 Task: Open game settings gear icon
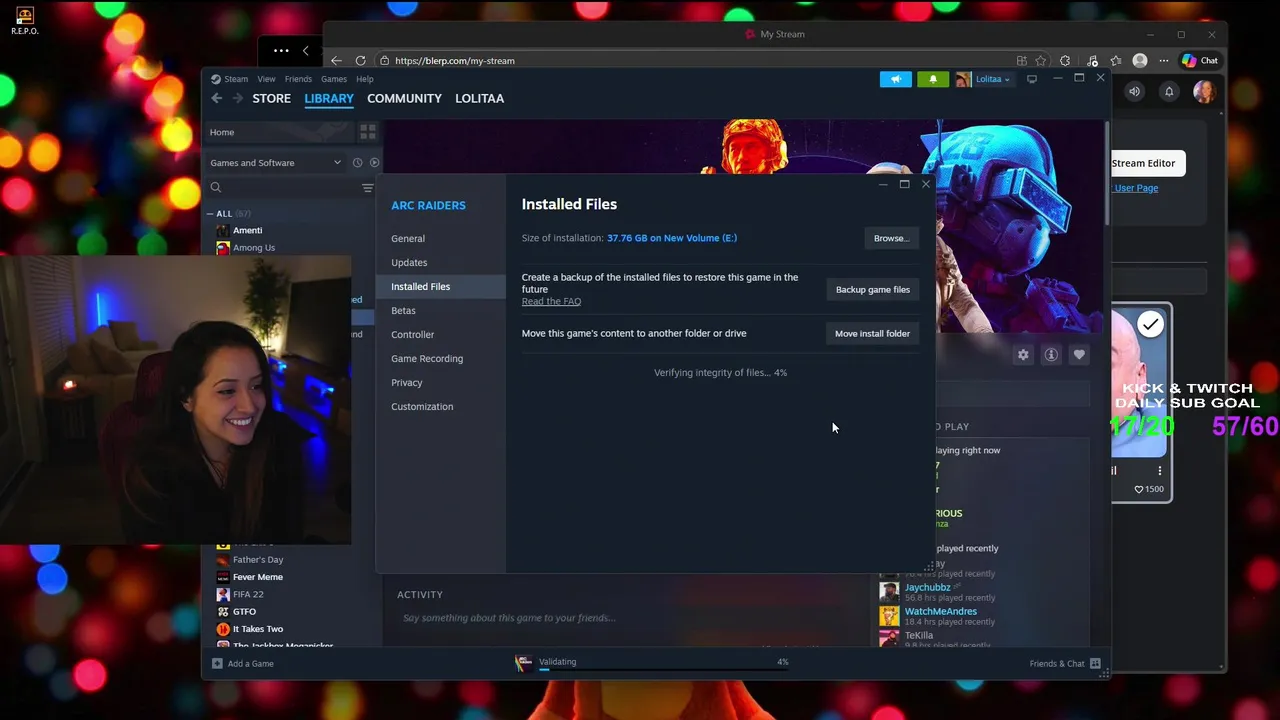pos(1023,355)
